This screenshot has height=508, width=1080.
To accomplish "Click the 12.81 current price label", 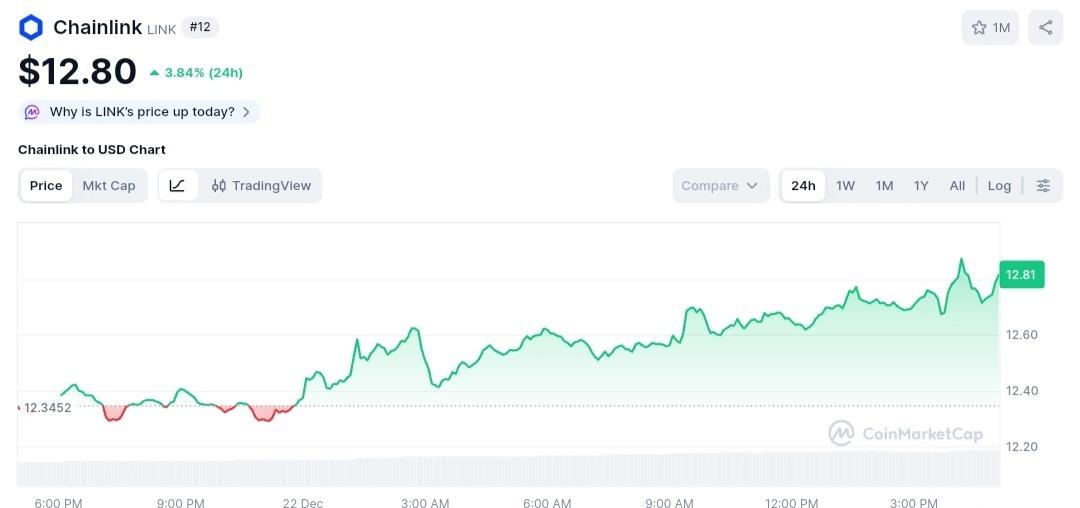I will 1021,275.
